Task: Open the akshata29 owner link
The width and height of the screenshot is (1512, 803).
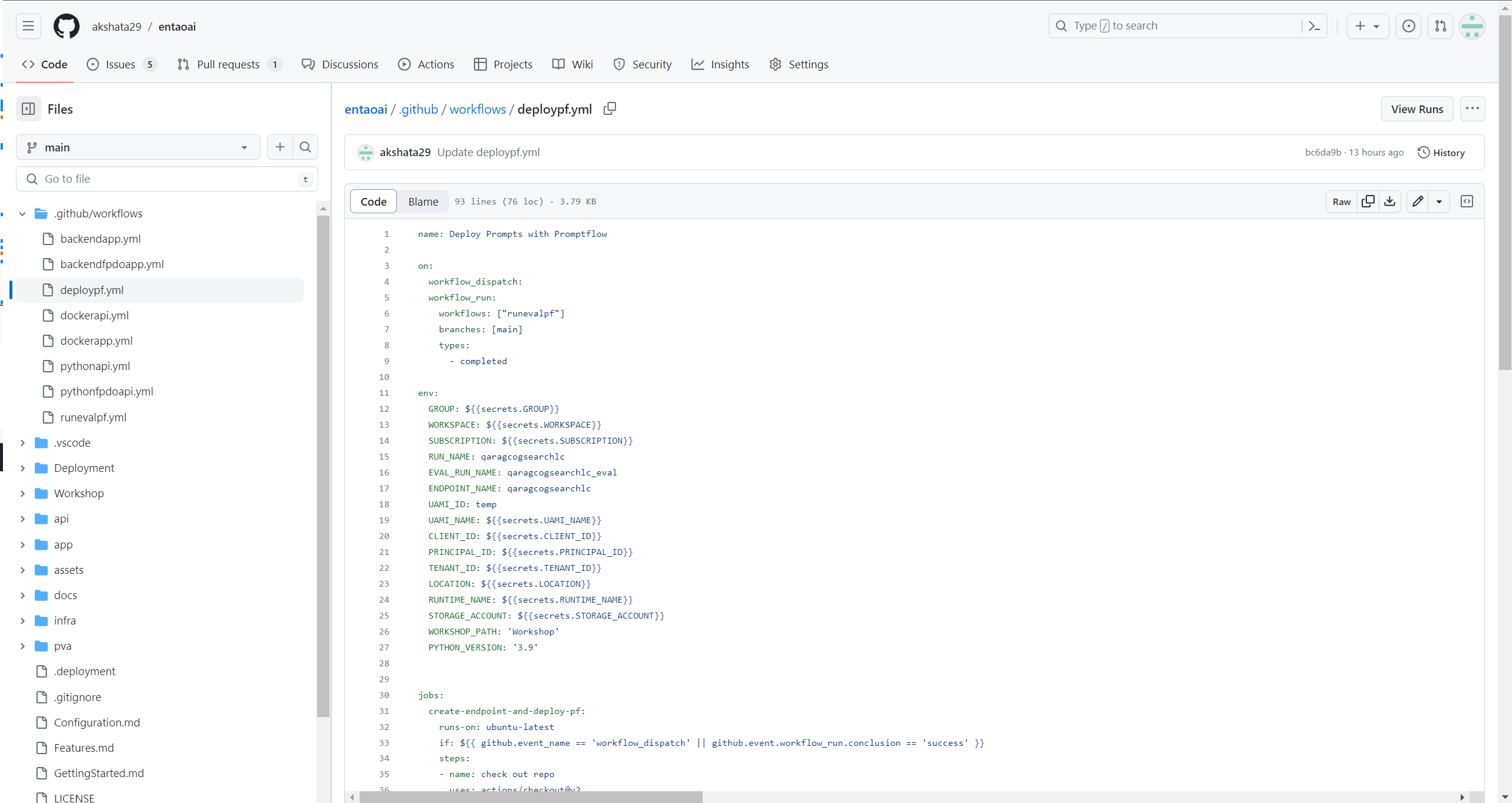Action: 117,27
